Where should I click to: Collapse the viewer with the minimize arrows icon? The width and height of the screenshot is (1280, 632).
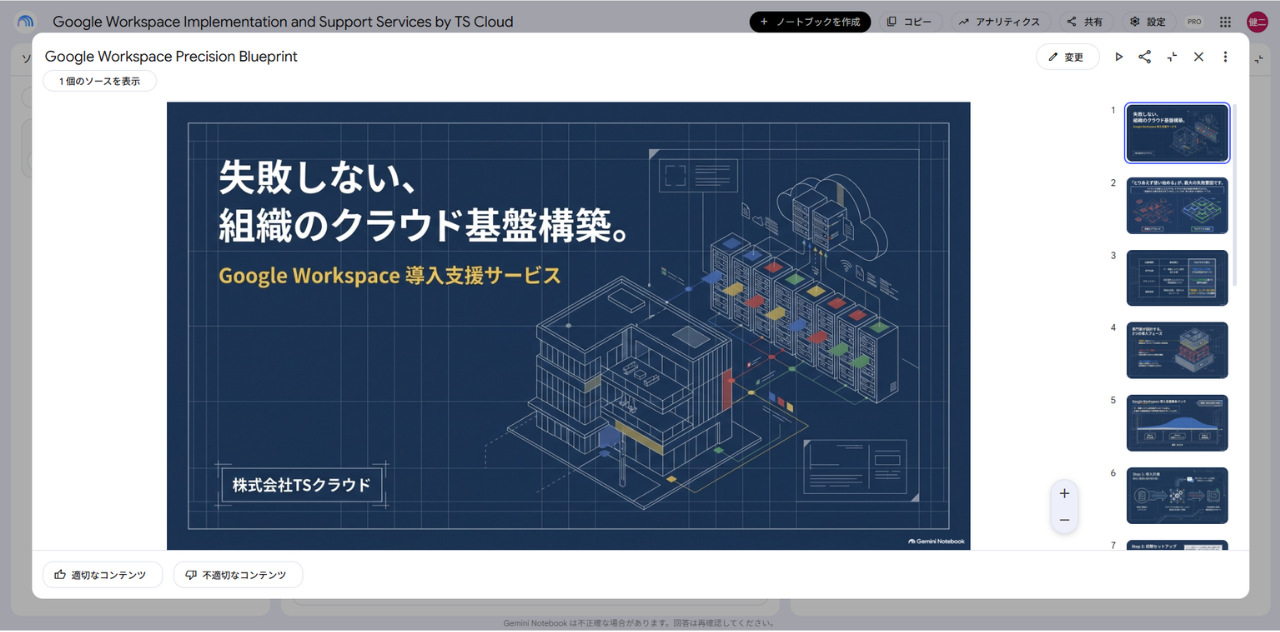pos(1172,57)
